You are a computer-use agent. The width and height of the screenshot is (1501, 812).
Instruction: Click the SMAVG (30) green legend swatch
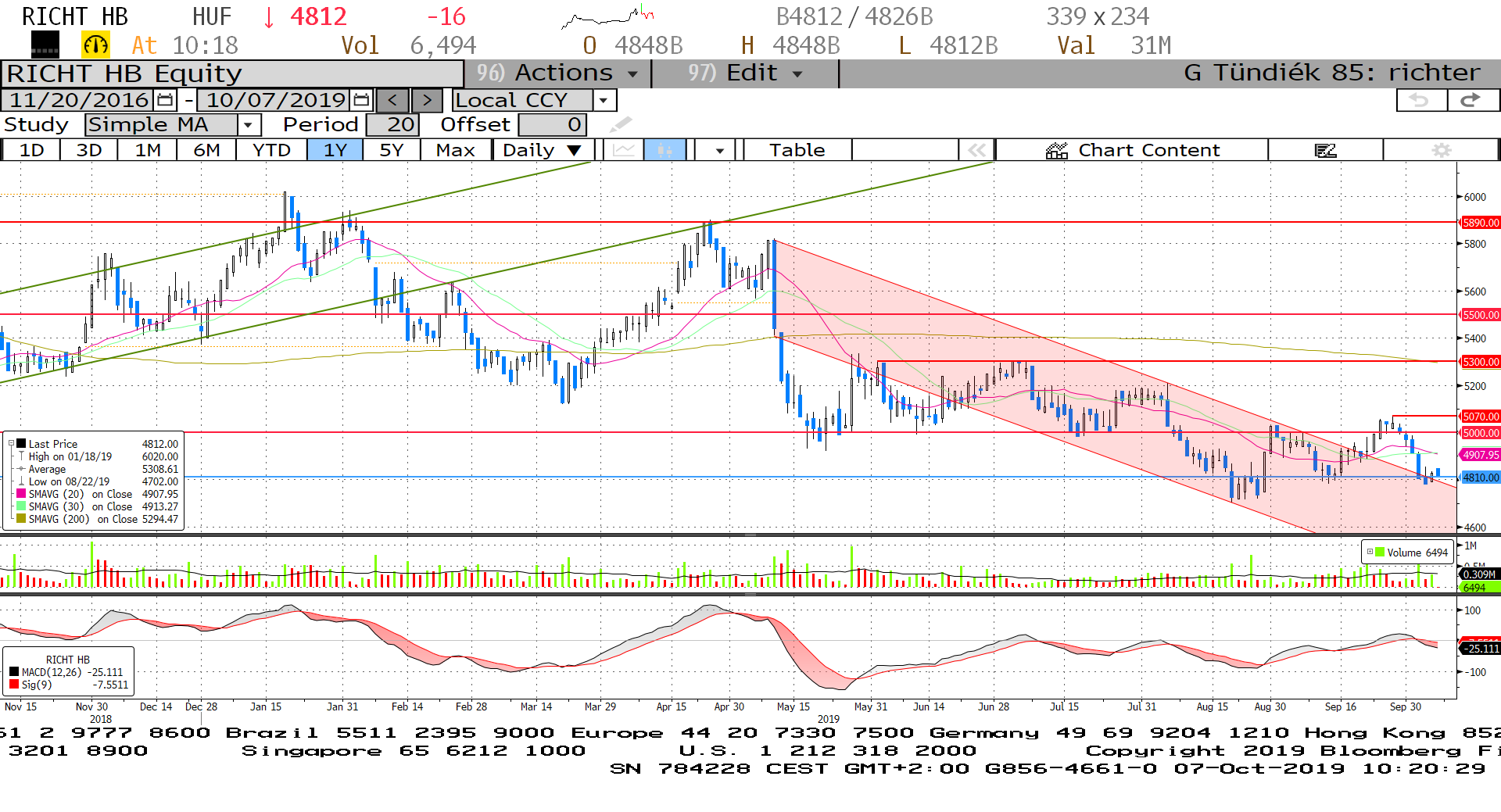pyautogui.click(x=21, y=506)
